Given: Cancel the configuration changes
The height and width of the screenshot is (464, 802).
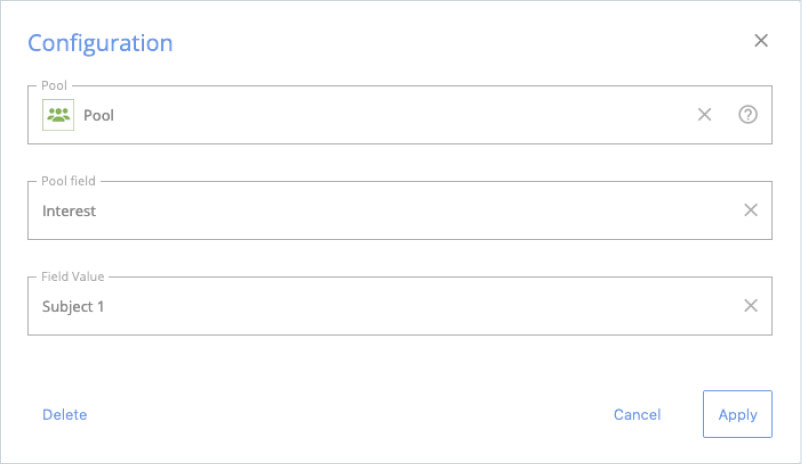Looking at the screenshot, I should tap(637, 414).
